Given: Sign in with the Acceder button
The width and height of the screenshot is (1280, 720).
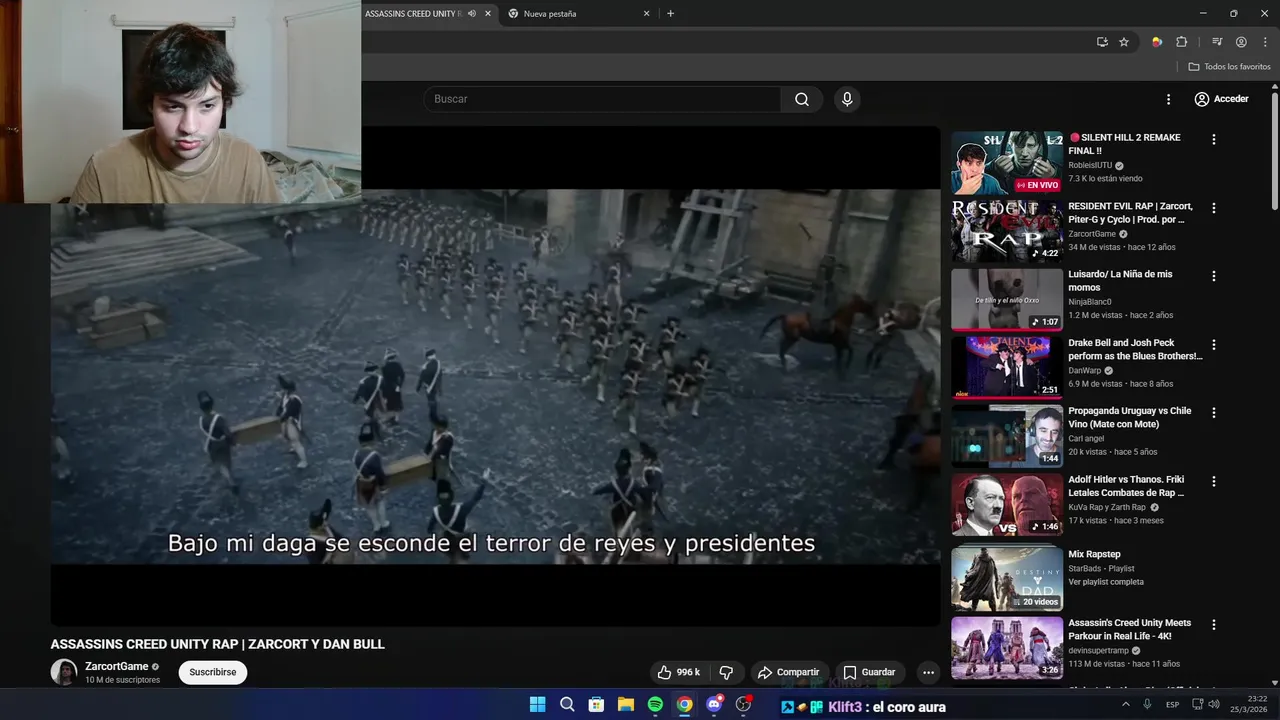Looking at the screenshot, I should pyautogui.click(x=1221, y=99).
